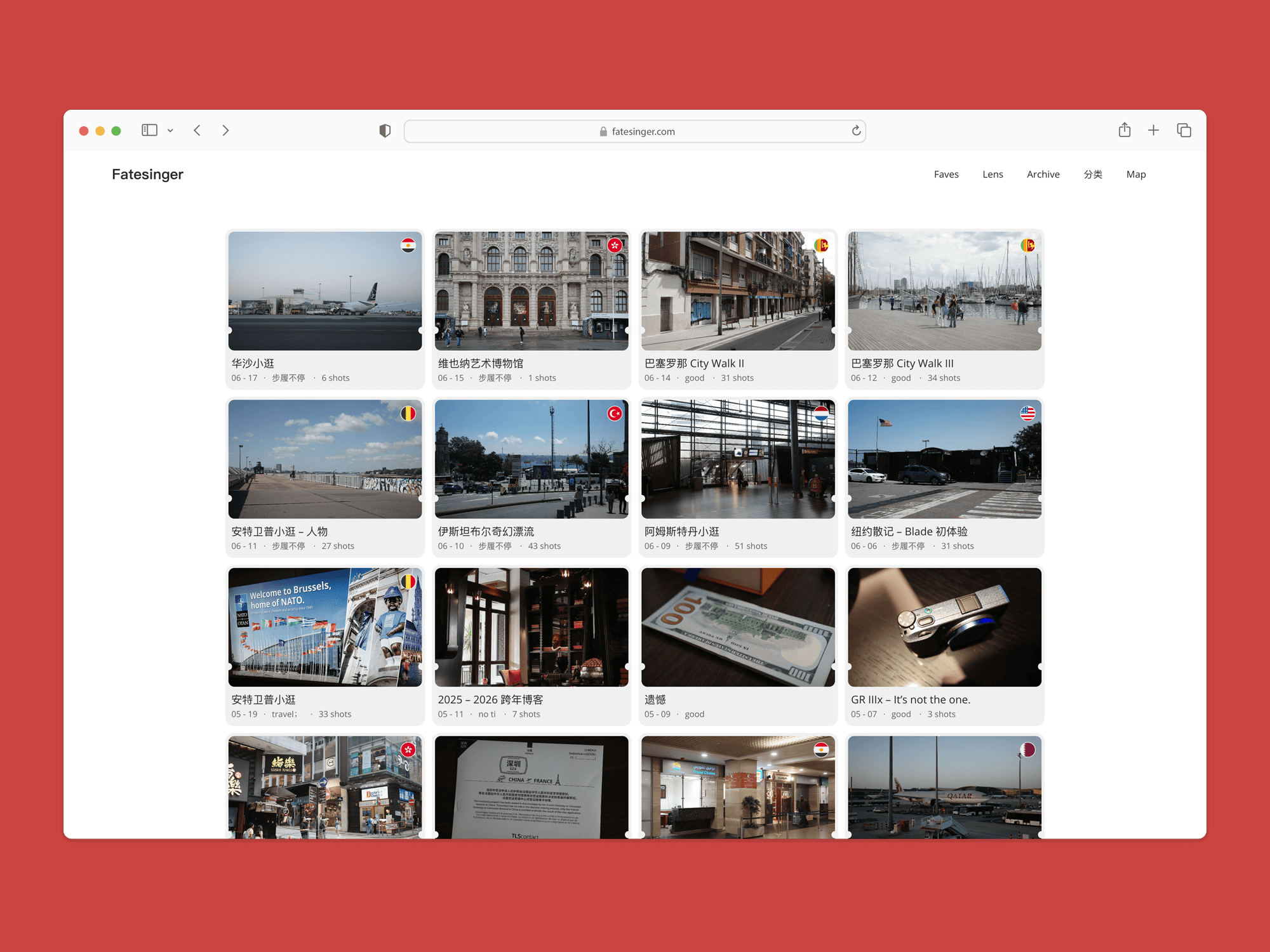Go forward with the forward arrow
Viewport: 1270px width, 952px height.
pyautogui.click(x=225, y=130)
